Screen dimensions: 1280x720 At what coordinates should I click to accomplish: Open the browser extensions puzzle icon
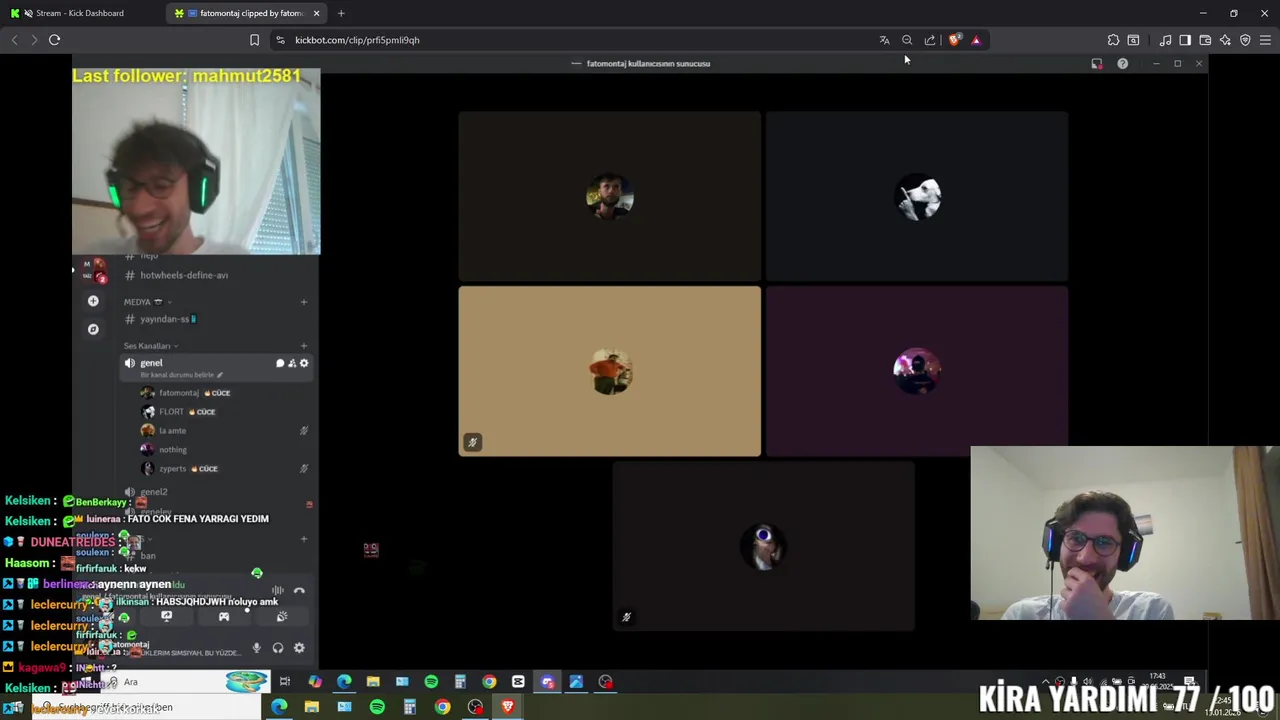[1113, 40]
